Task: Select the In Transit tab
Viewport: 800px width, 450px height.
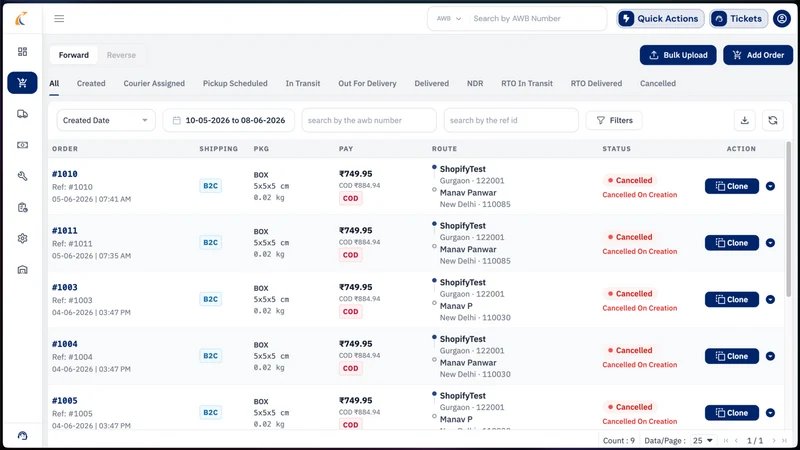Action: [303, 84]
